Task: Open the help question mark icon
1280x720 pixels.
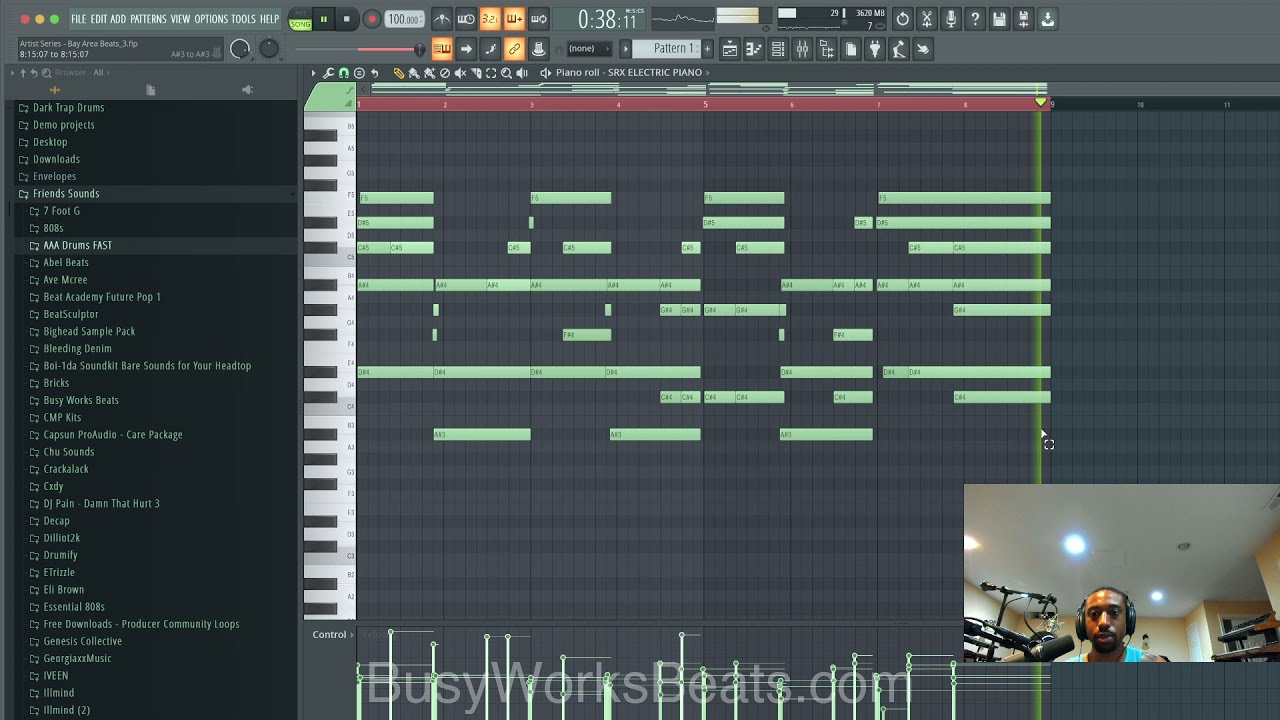Action: pyautogui.click(x=975, y=19)
